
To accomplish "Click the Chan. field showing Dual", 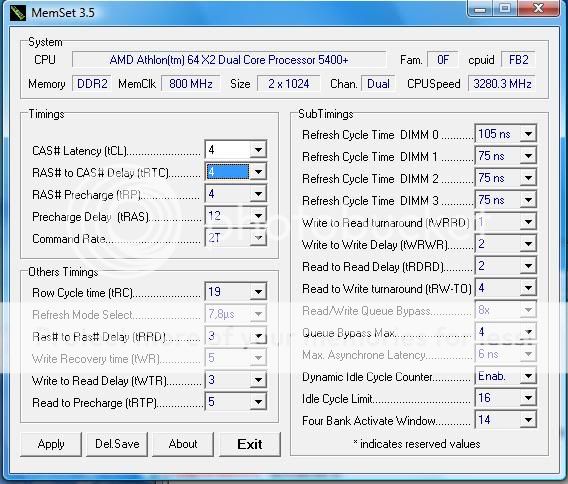I will tap(378, 84).
